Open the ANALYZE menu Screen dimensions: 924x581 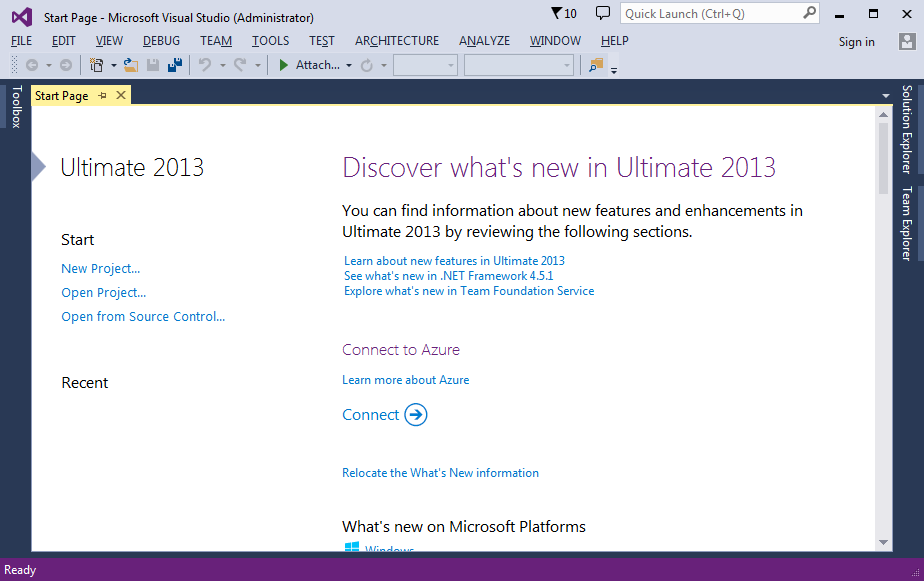(484, 41)
